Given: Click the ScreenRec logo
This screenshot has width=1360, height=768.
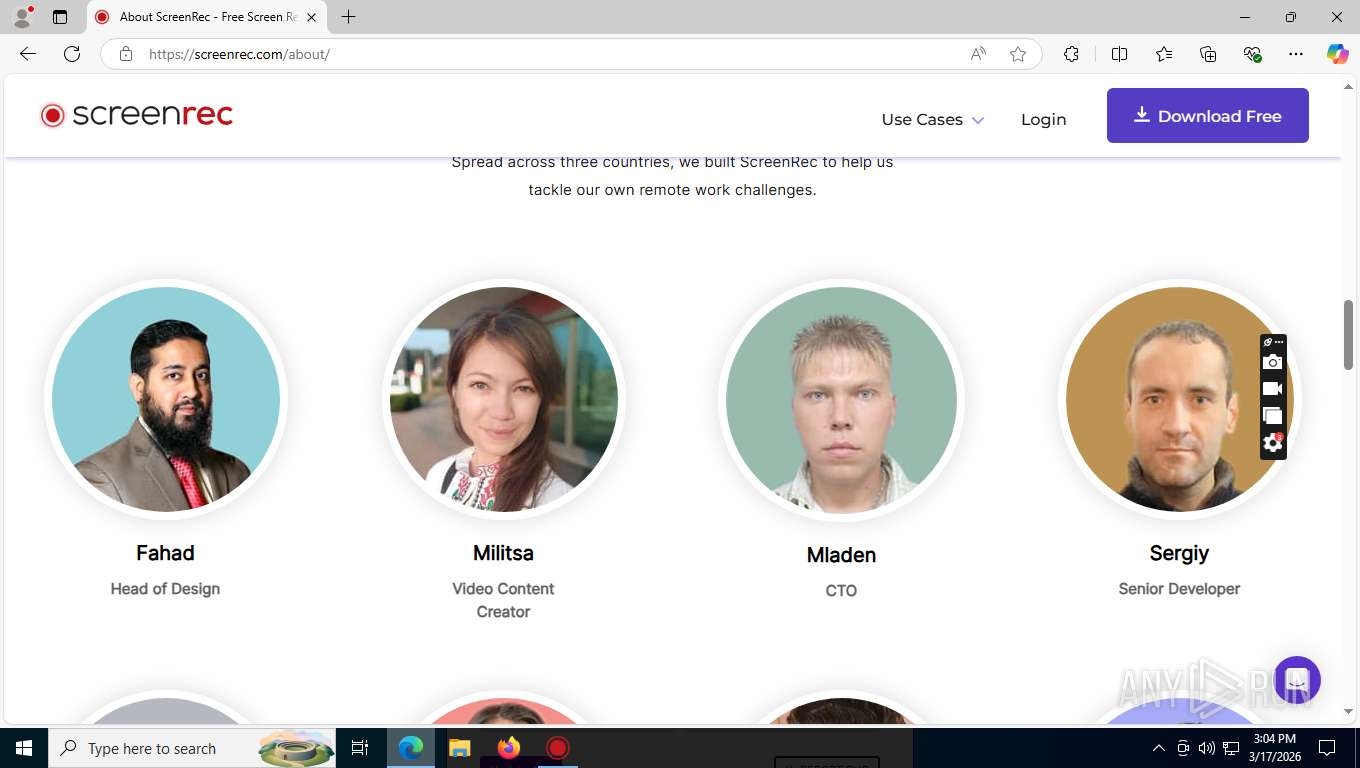Looking at the screenshot, I should pos(136,115).
